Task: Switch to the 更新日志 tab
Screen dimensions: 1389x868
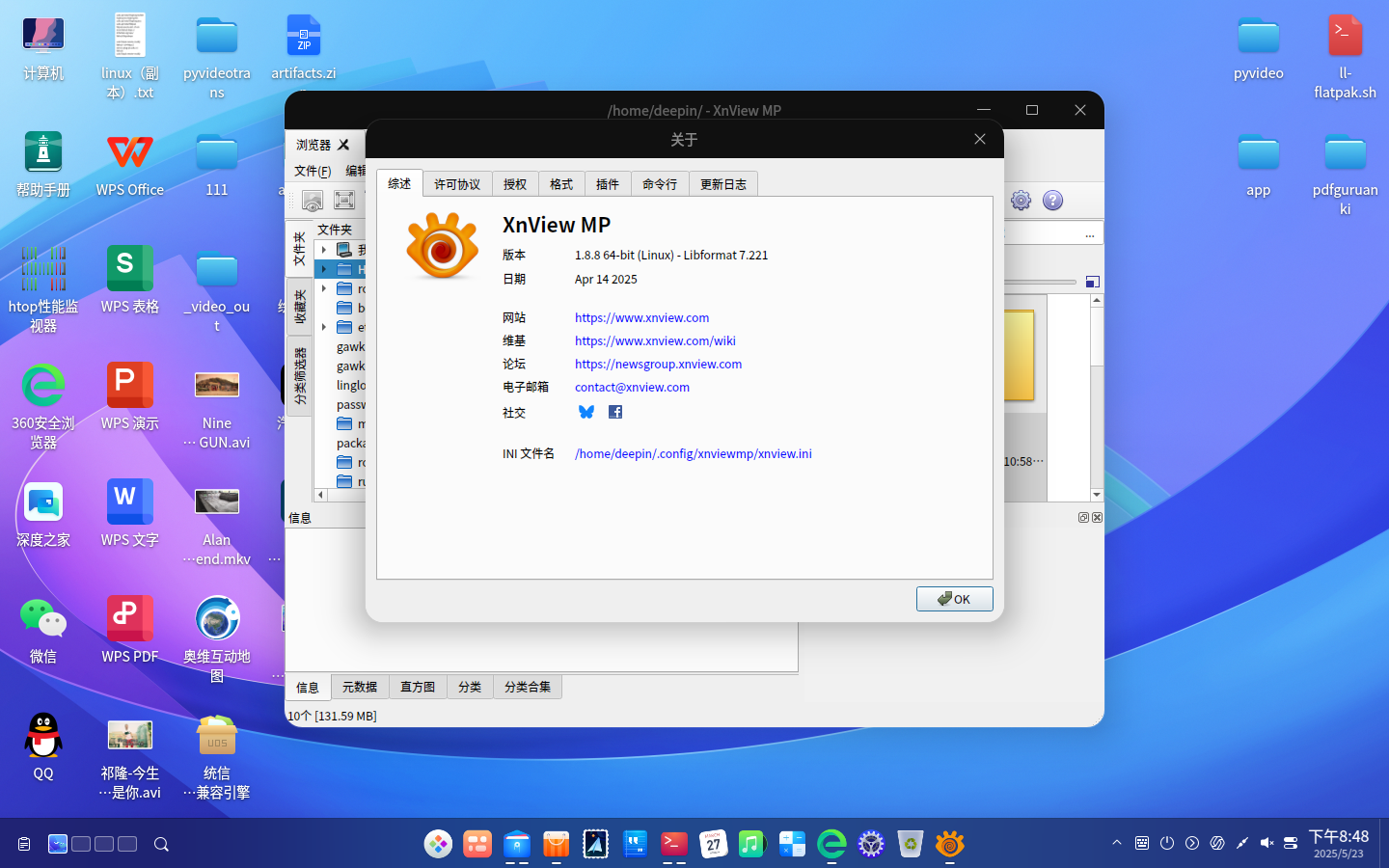Action: point(723,184)
